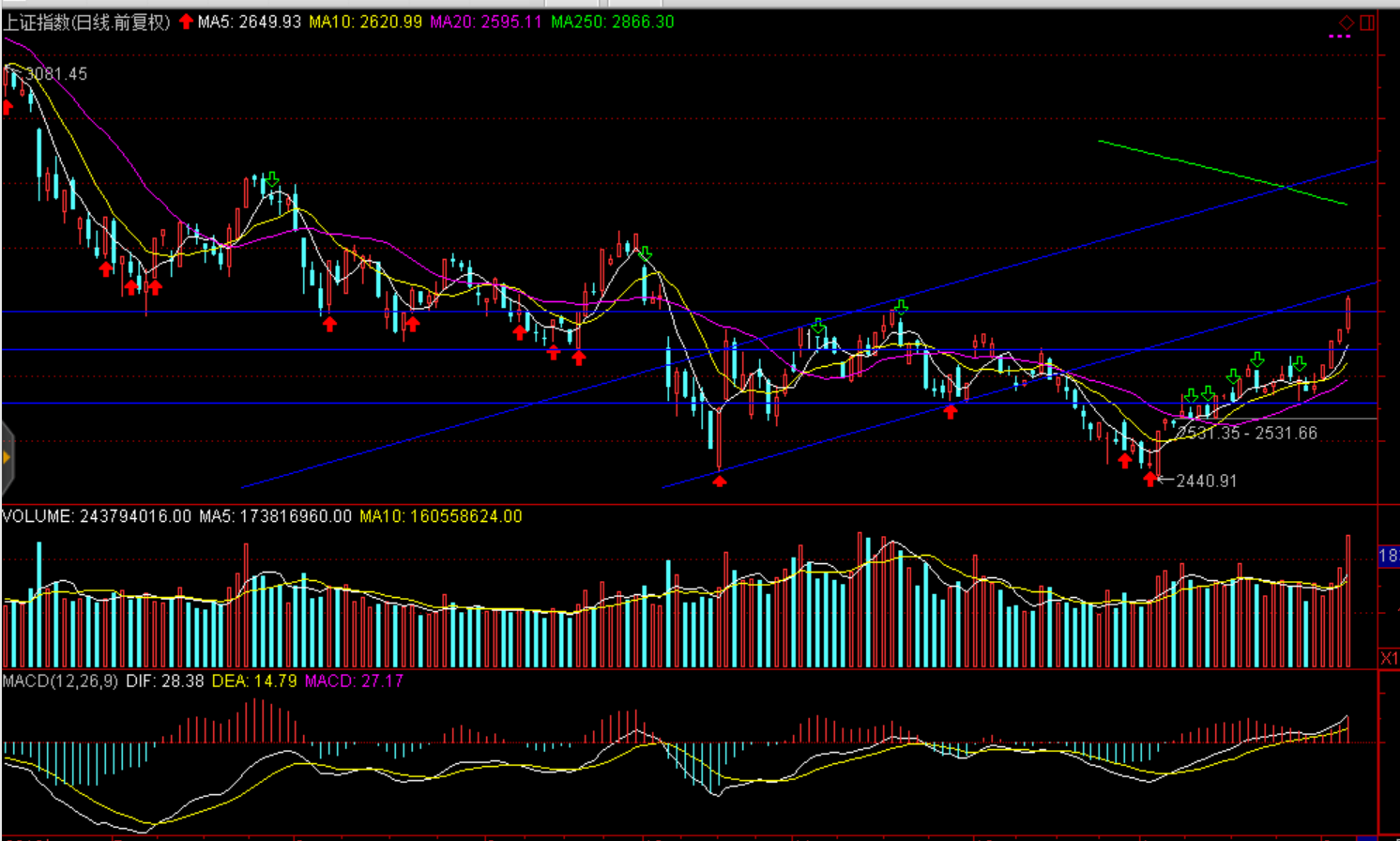Select the magenta MA20 indicator label
Image resolution: width=1400 pixels, height=841 pixels.
(486, 23)
